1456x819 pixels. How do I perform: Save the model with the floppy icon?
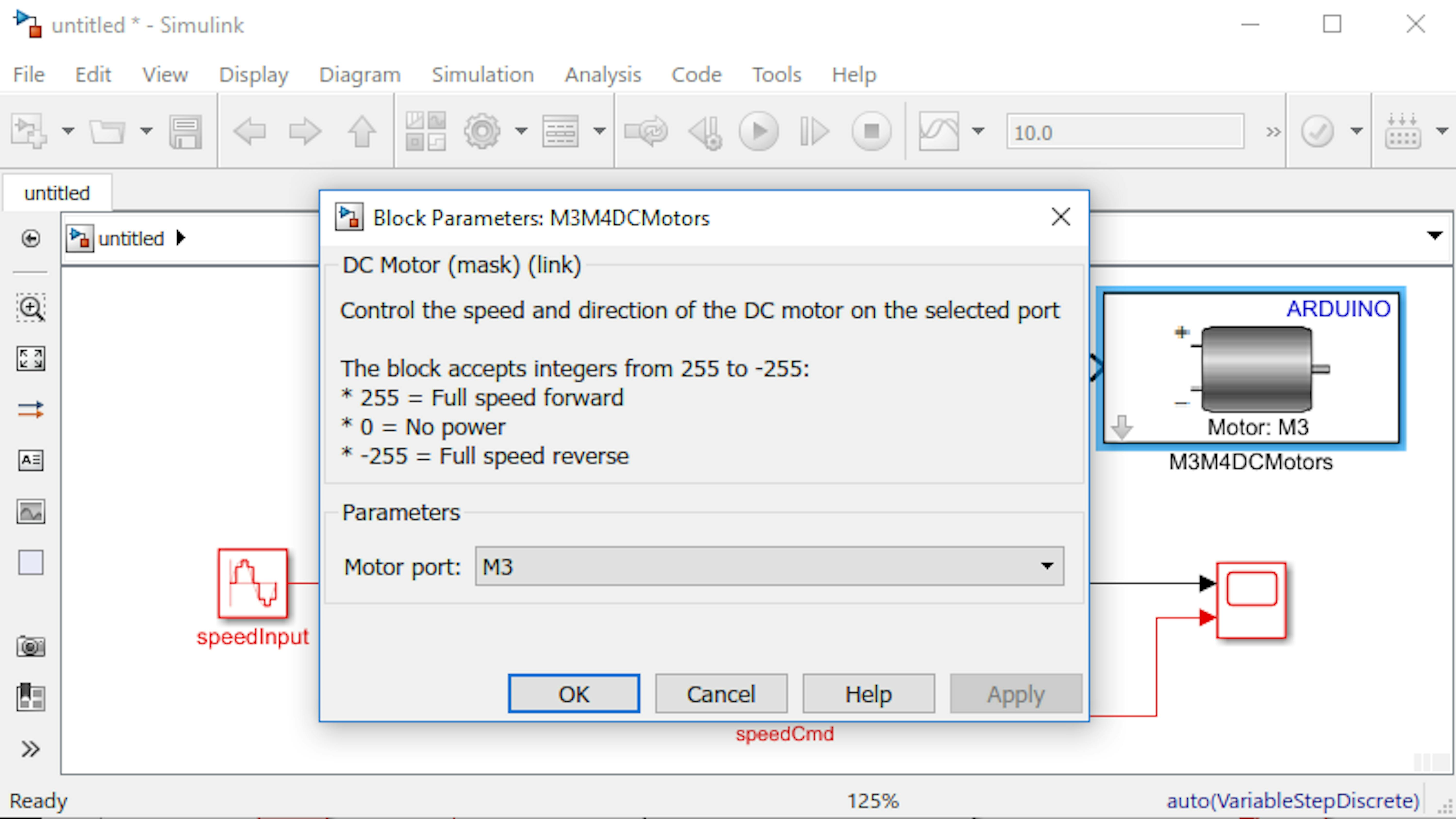(x=185, y=132)
